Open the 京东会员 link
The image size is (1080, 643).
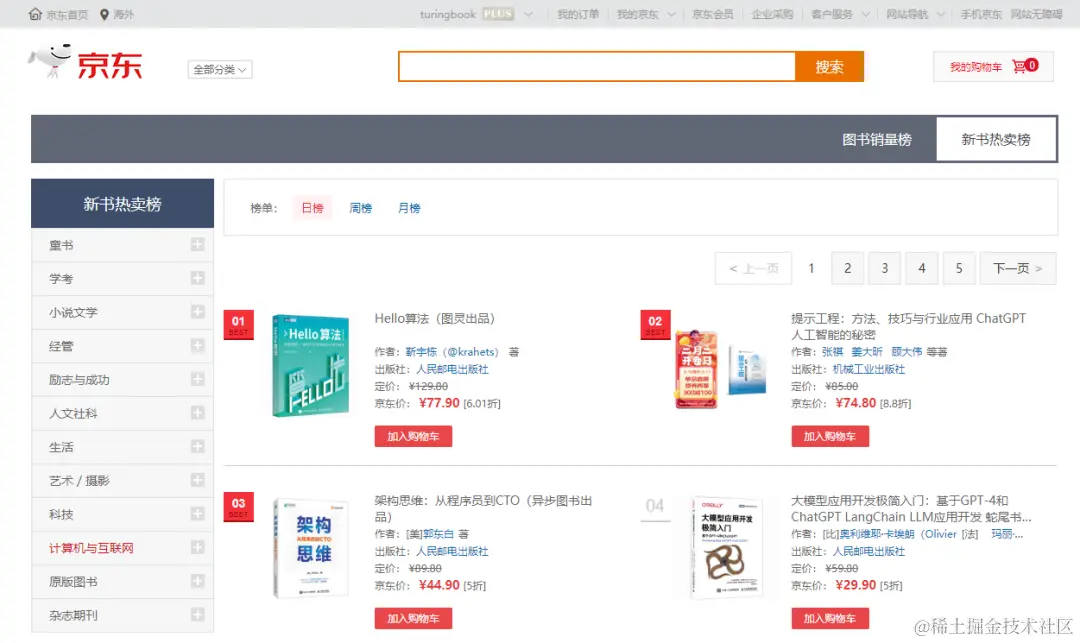(x=713, y=14)
